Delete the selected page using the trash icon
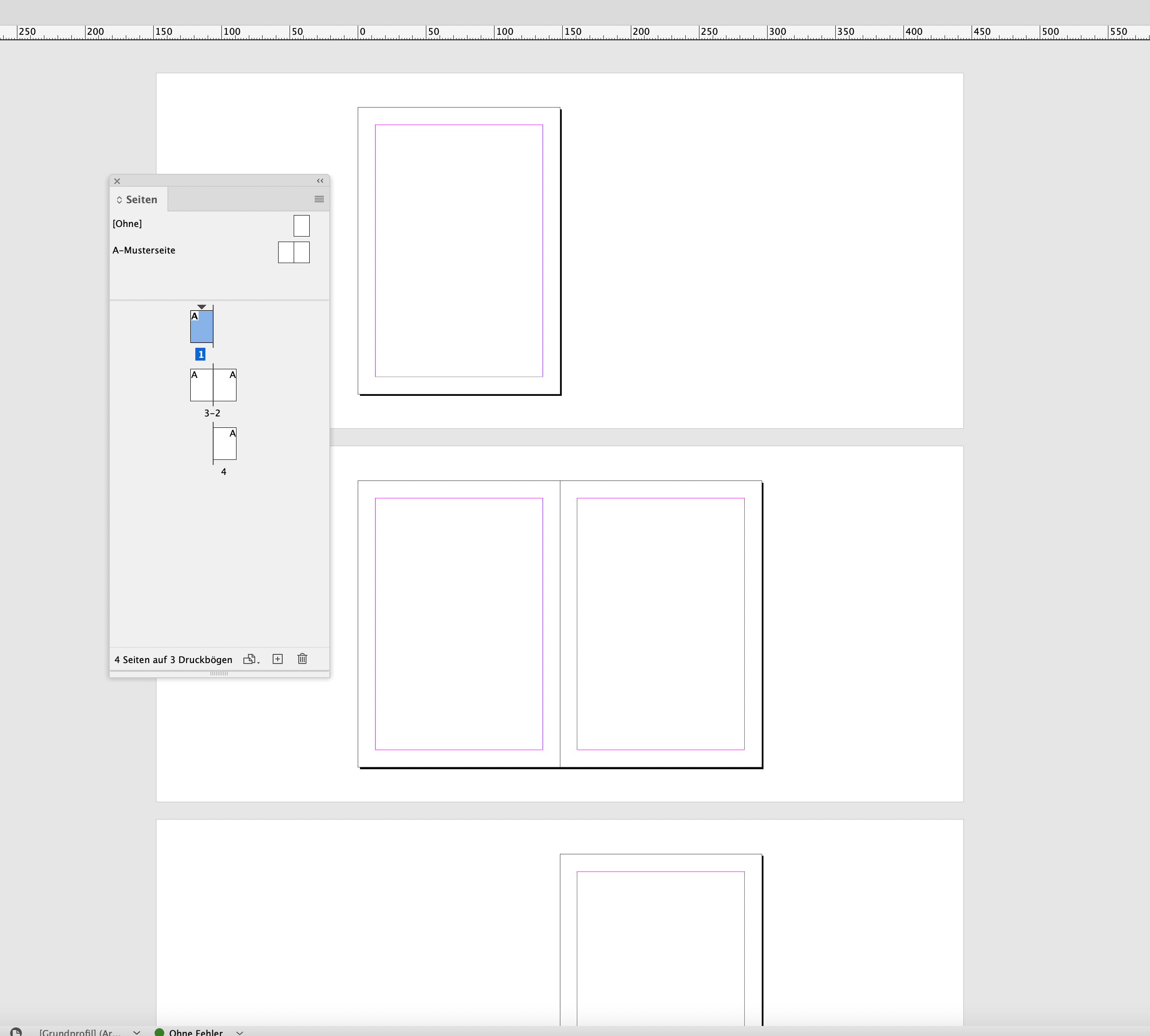 click(302, 659)
